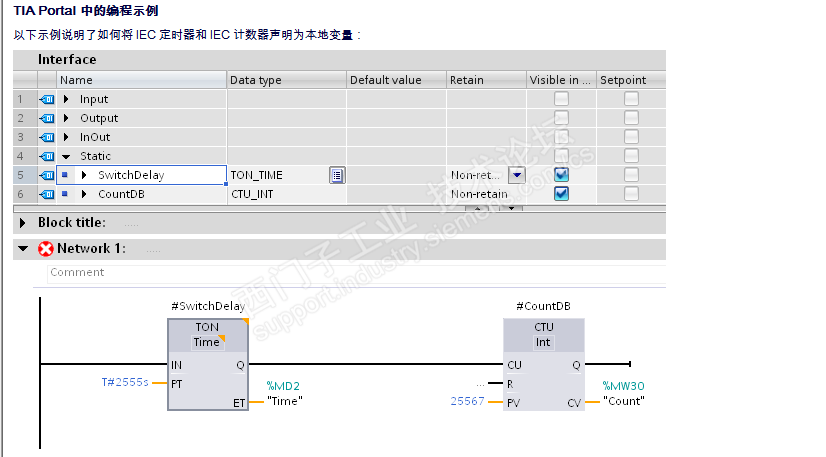Click the Data type column header

click(287, 80)
